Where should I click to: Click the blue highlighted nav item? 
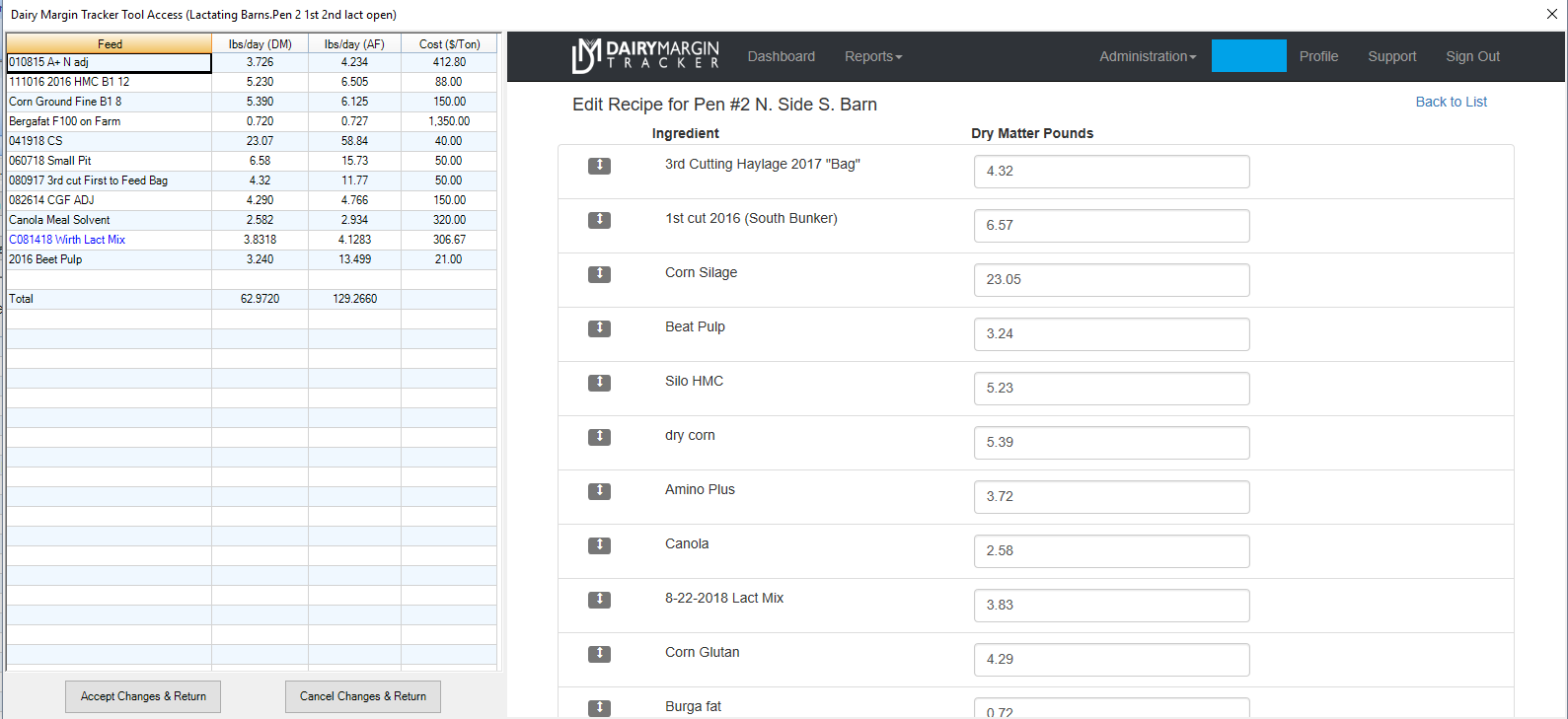tap(1248, 56)
